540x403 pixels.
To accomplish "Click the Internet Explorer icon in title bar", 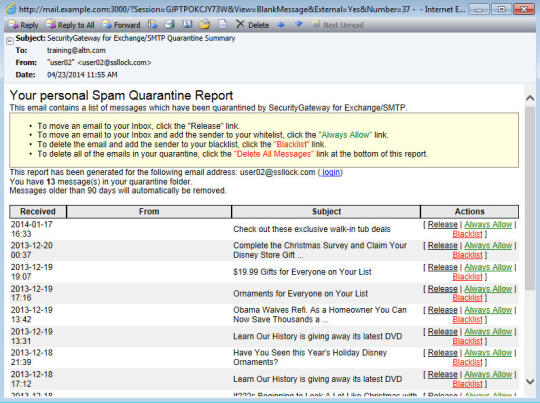I will pos(11,8).
